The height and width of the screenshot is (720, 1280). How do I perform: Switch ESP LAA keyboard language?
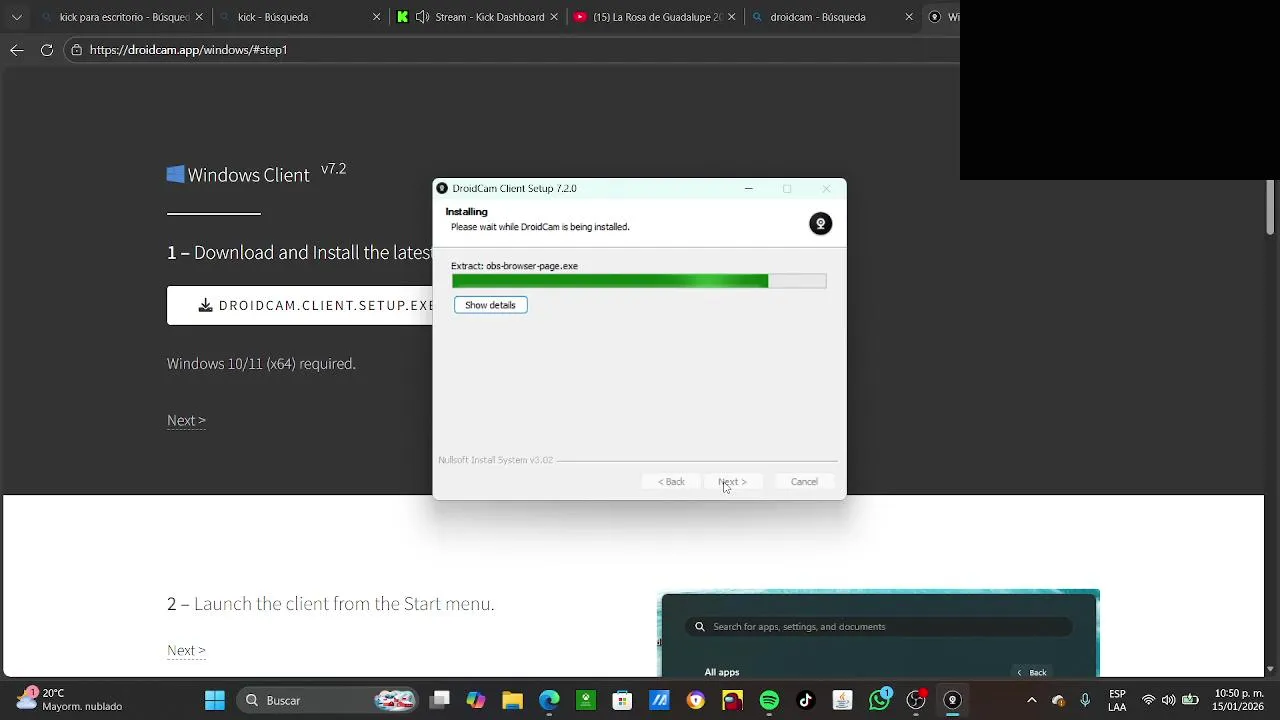tap(1117, 700)
